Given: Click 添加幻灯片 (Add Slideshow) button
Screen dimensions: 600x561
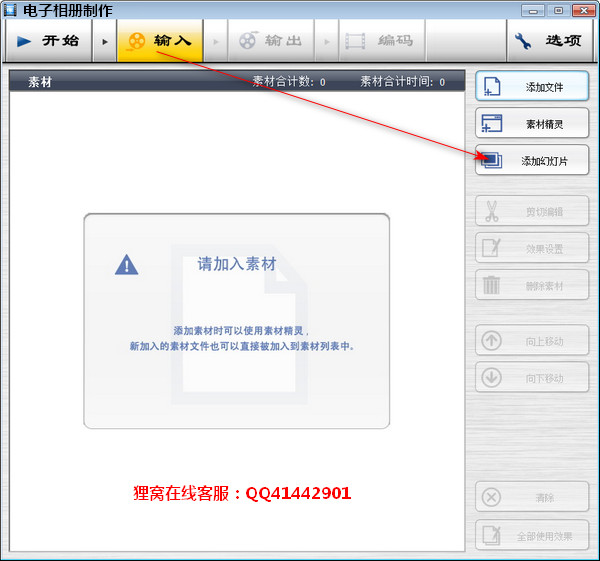Looking at the screenshot, I should pos(532,160).
